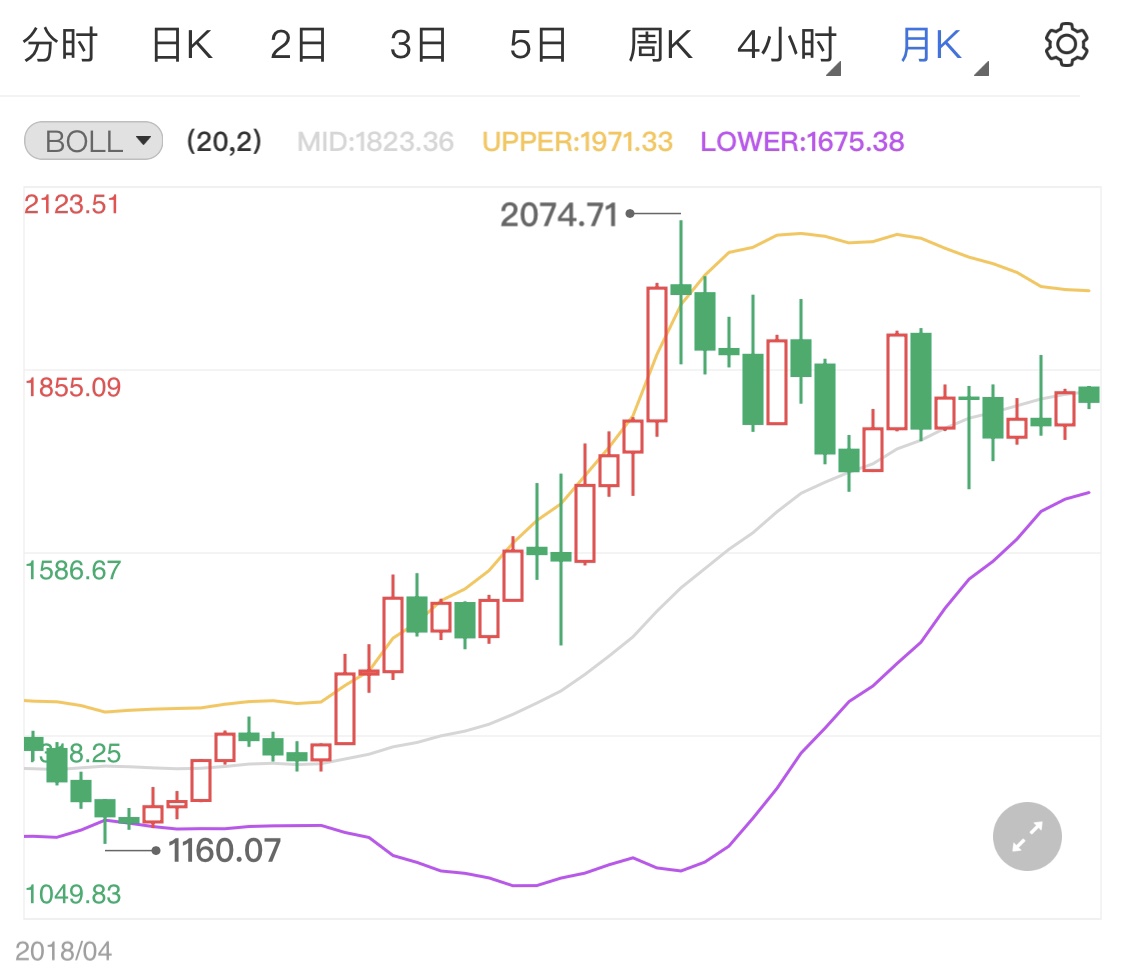
Task: Click the 2074.71 high price marker
Action: click(x=559, y=214)
